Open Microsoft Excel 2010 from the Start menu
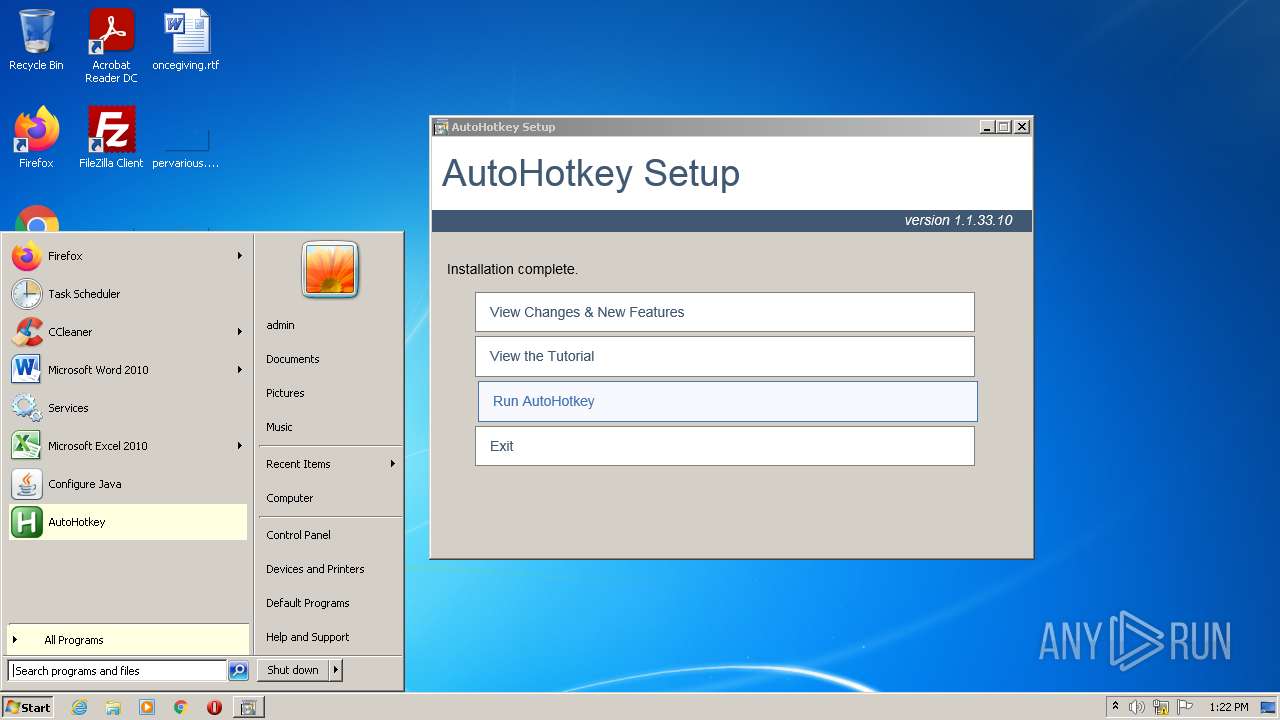The width and height of the screenshot is (1280, 720). click(128, 446)
